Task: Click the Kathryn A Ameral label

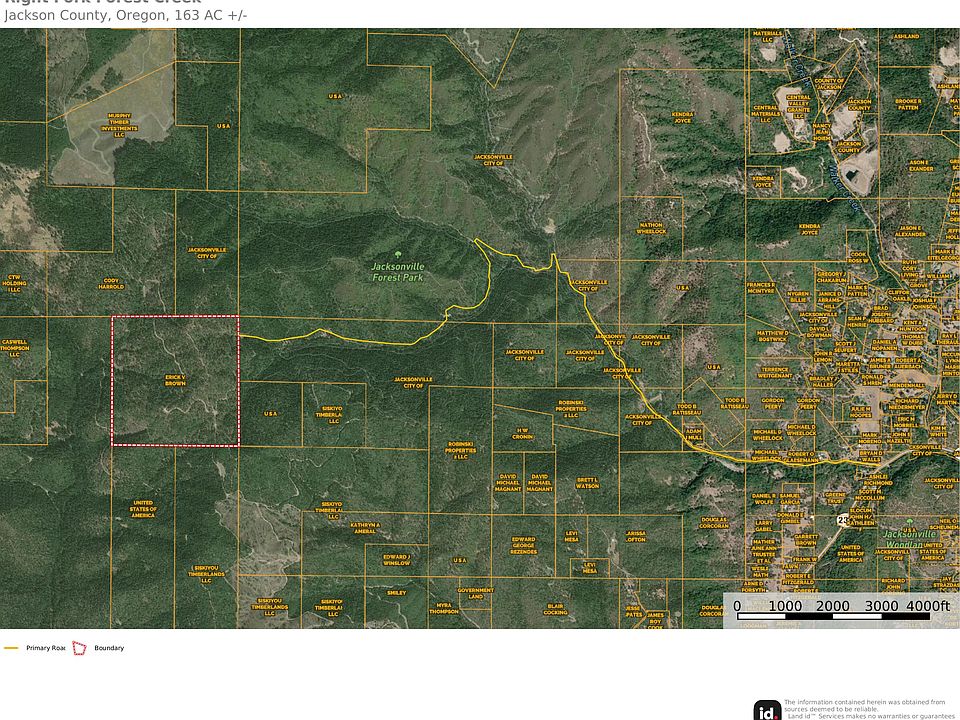Action: (x=365, y=528)
